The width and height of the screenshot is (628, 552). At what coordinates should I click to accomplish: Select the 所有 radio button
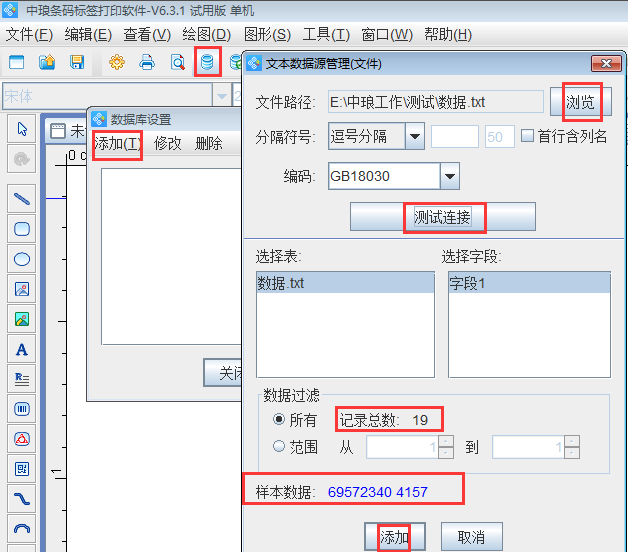pyautogui.click(x=279, y=420)
